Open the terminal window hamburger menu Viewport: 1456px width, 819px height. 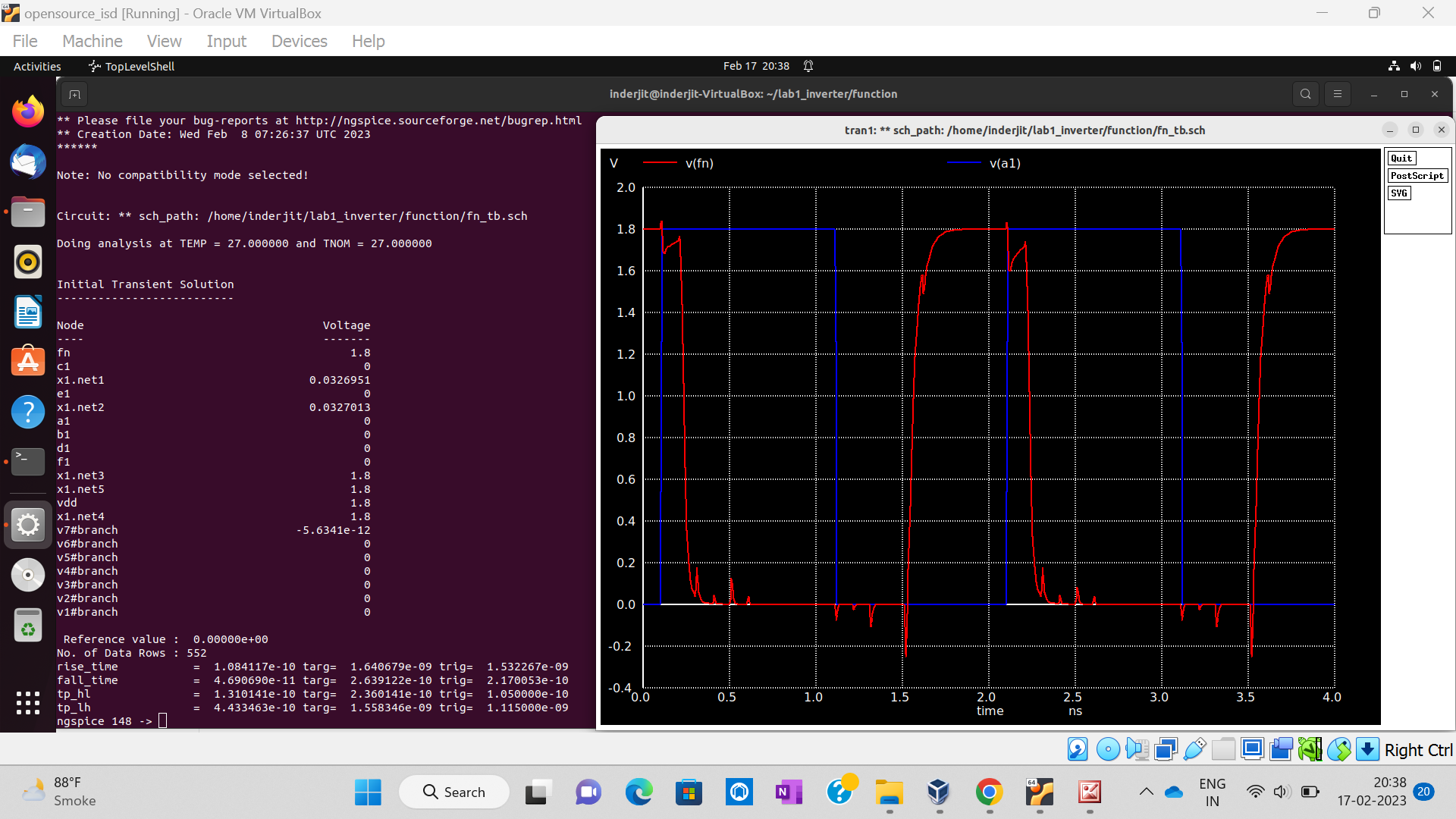click(1338, 94)
